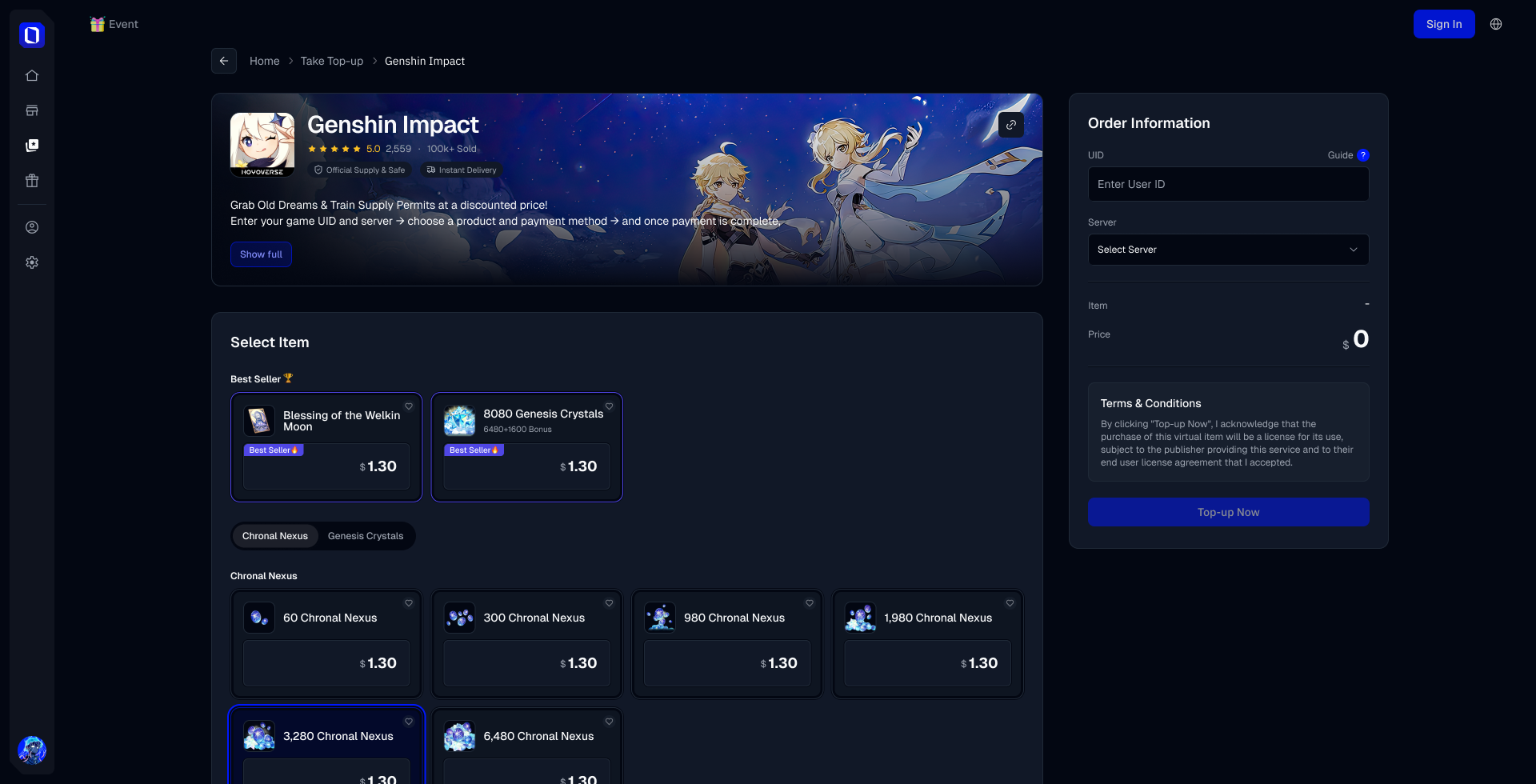Image resolution: width=1536 pixels, height=784 pixels.
Task: Click the back arrow button
Action: point(224,61)
